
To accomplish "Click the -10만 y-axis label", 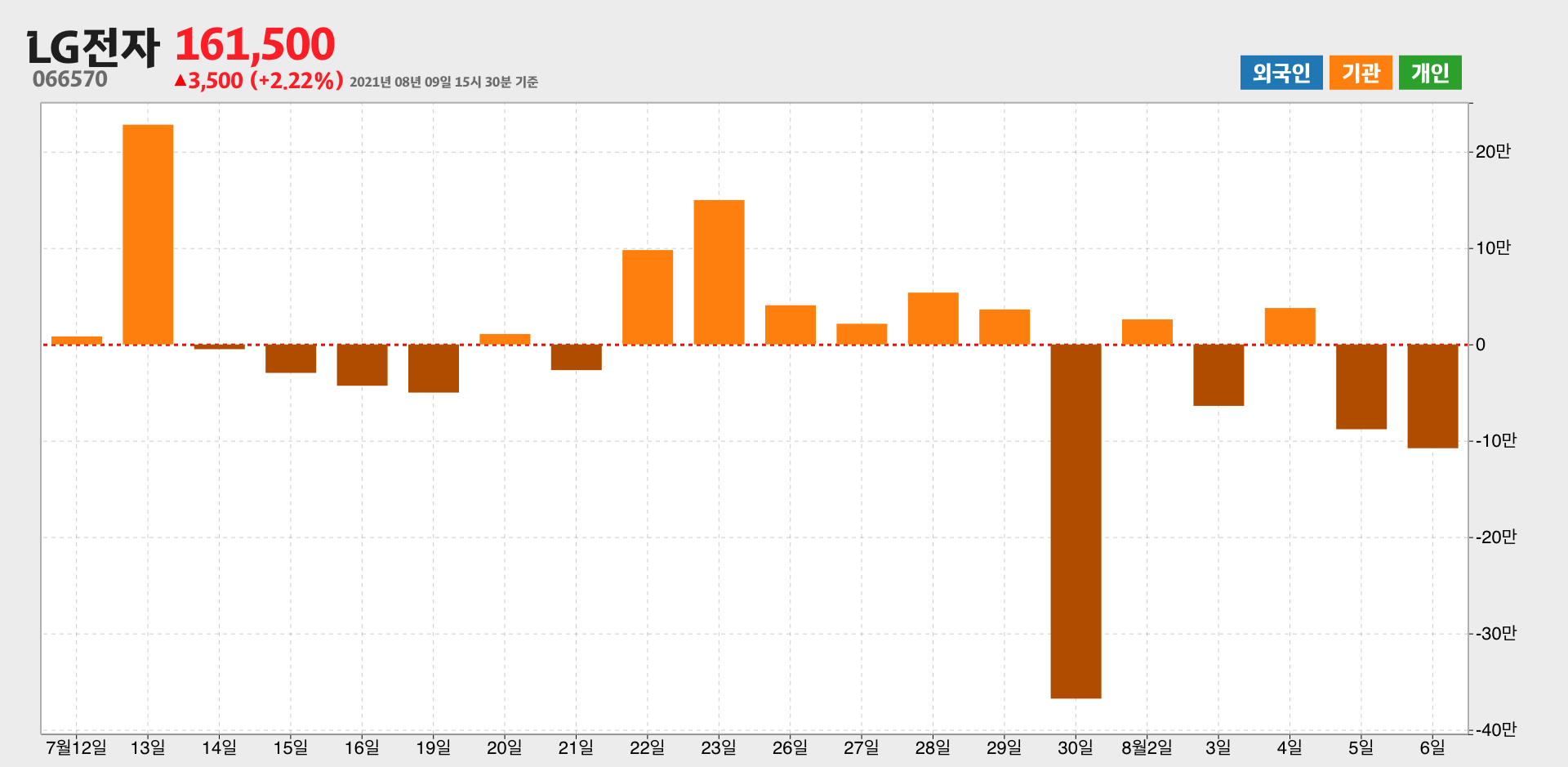I will tap(1495, 440).
